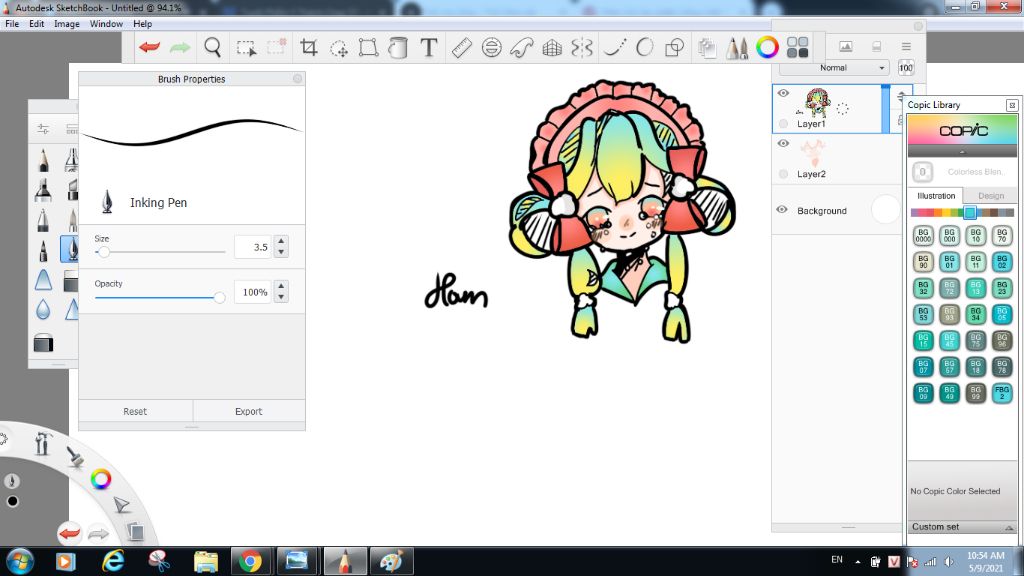The height and width of the screenshot is (576, 1024).
Task: Add image layer button in Layer Editor
Action: pyautogui.click(x=846, y=46)
